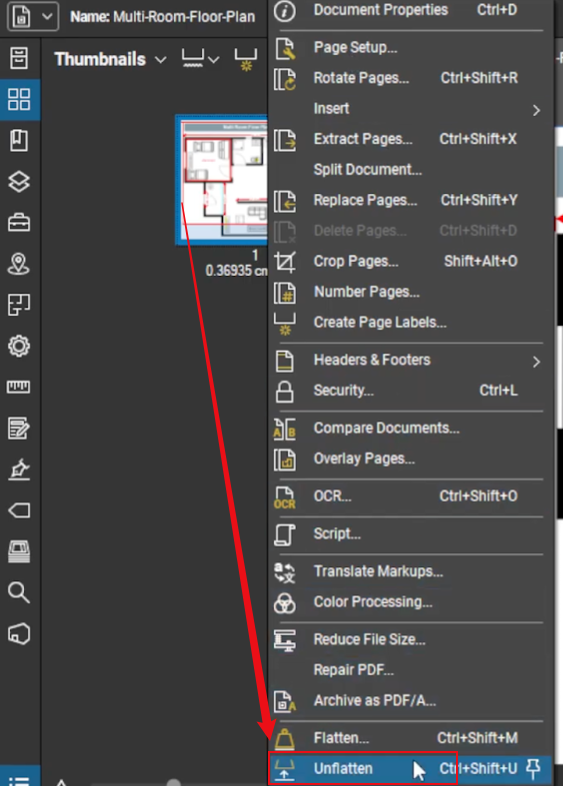
Task: Select Translate Markups menu entry
Action: (x=410, y=571)
